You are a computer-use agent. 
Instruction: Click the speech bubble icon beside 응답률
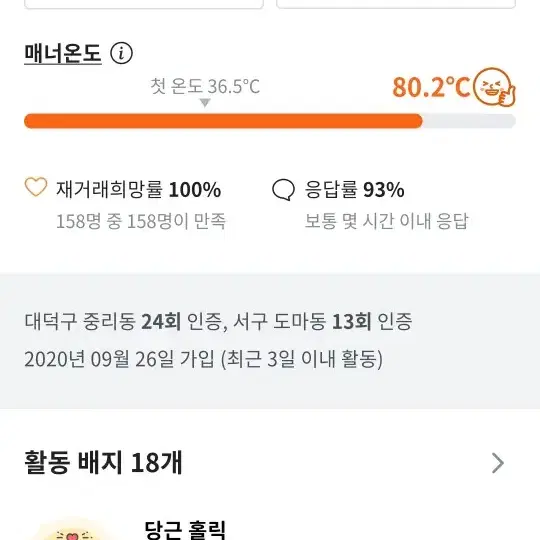(283, 189)
